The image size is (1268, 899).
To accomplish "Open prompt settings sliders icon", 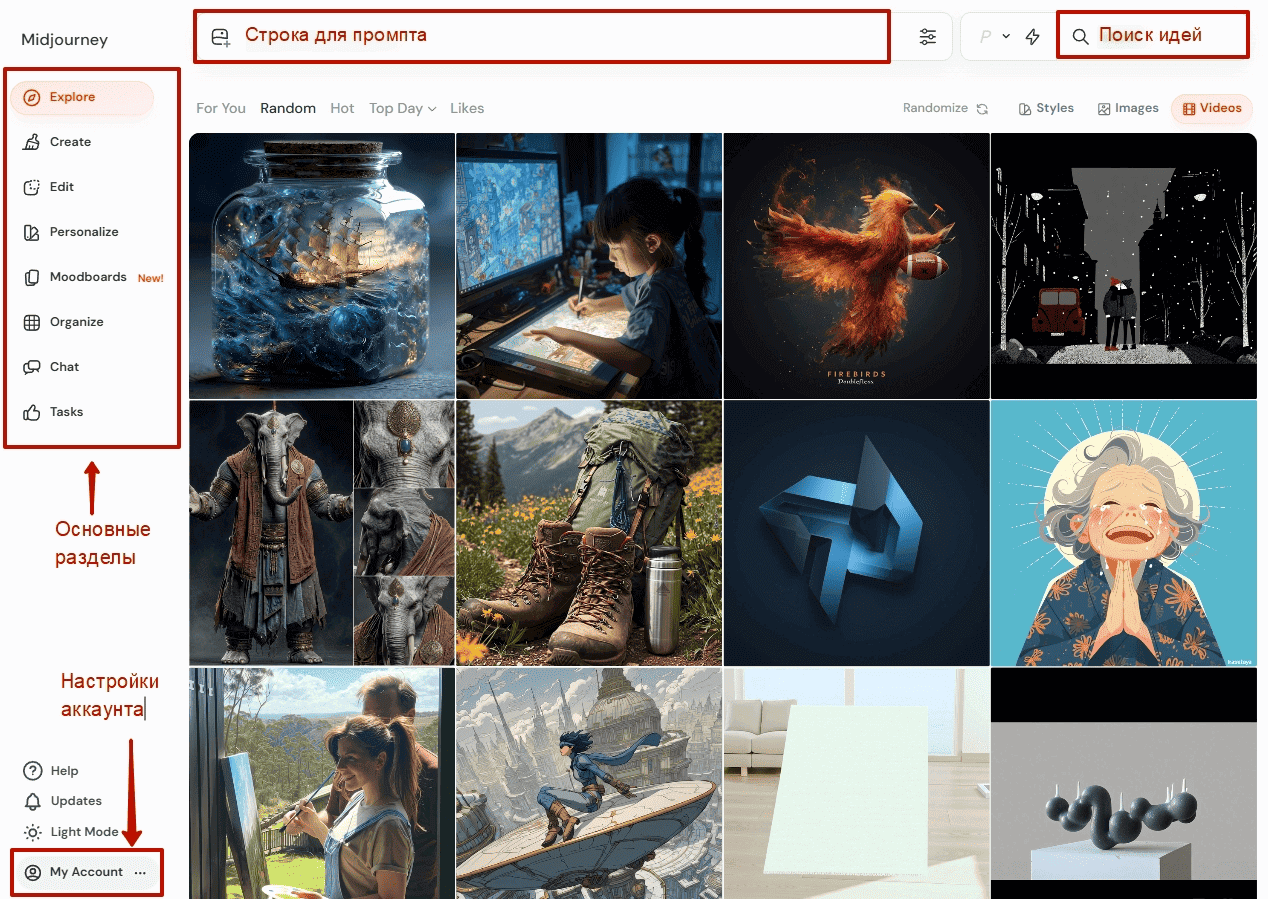I will pyautogui.click(x=928, y=37).
